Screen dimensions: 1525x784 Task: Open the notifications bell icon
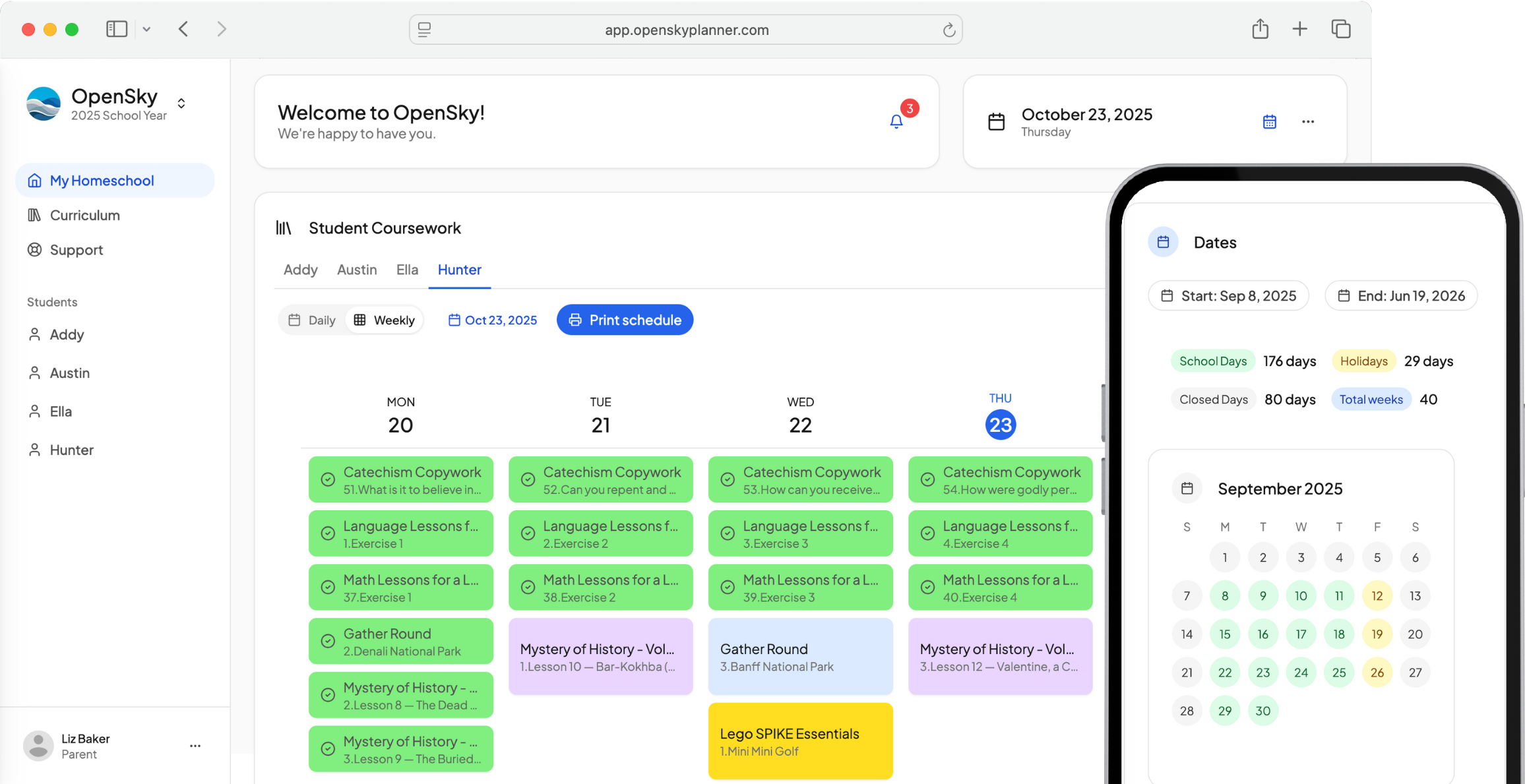click(896, 121)
